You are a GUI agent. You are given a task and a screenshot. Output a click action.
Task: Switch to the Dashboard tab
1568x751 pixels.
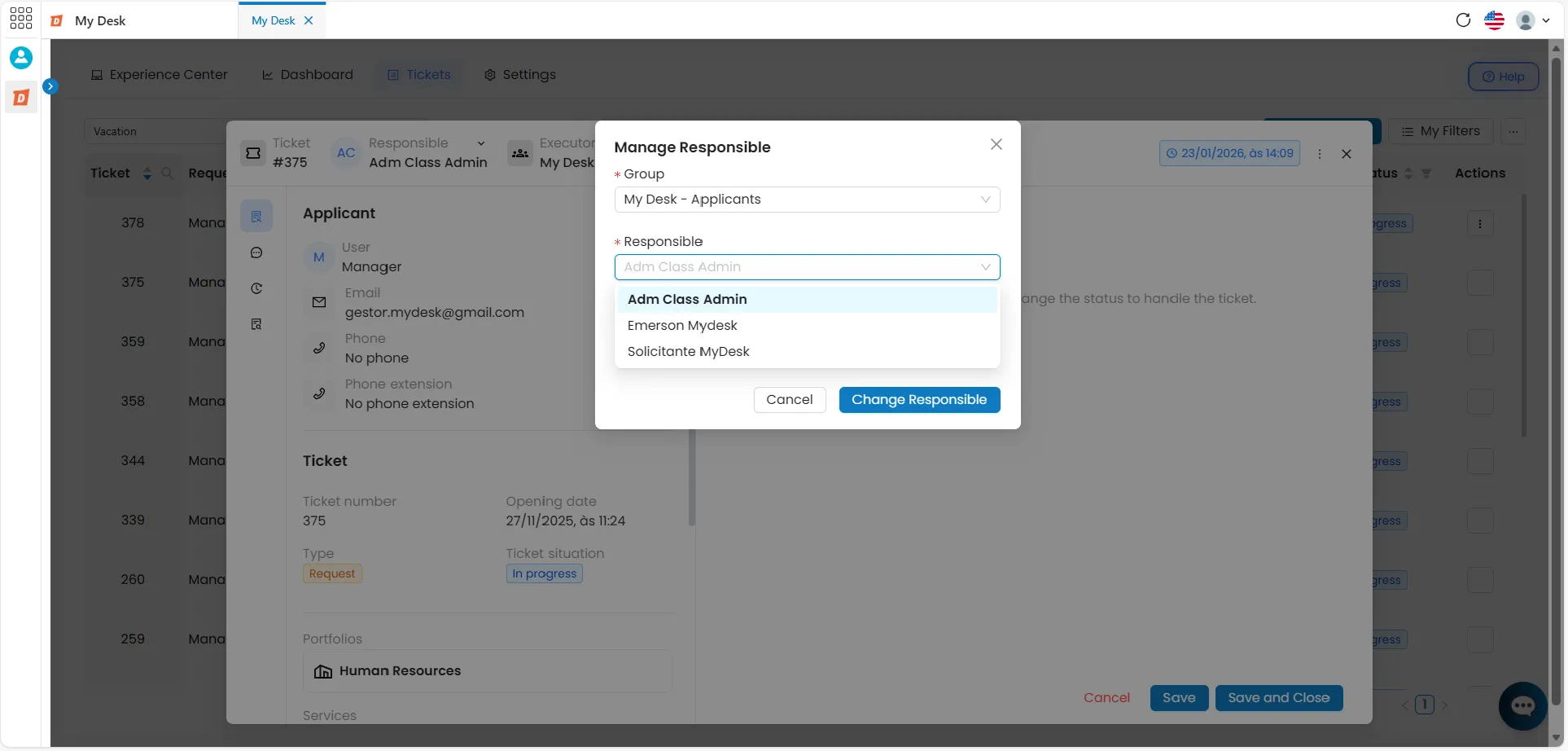[x=308, y=75]
